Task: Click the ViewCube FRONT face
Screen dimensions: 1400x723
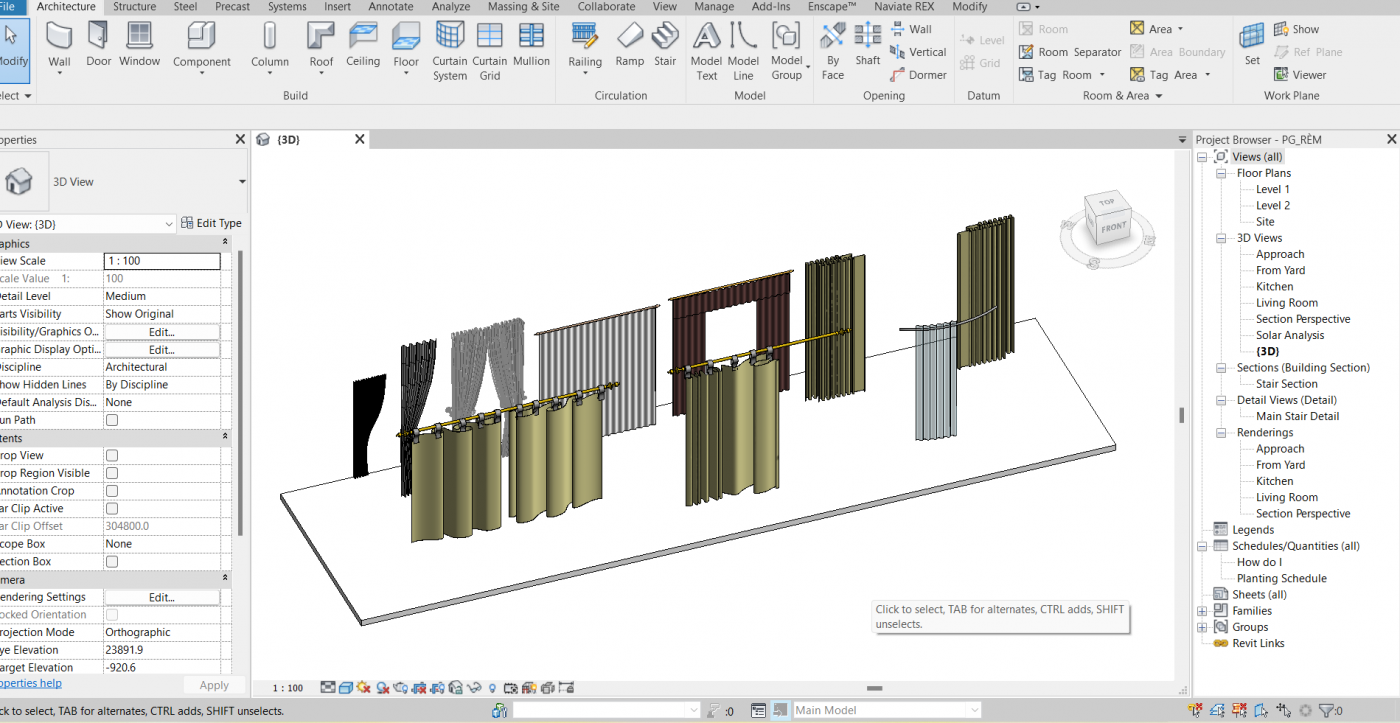Action: click(x=1113, y=228)
